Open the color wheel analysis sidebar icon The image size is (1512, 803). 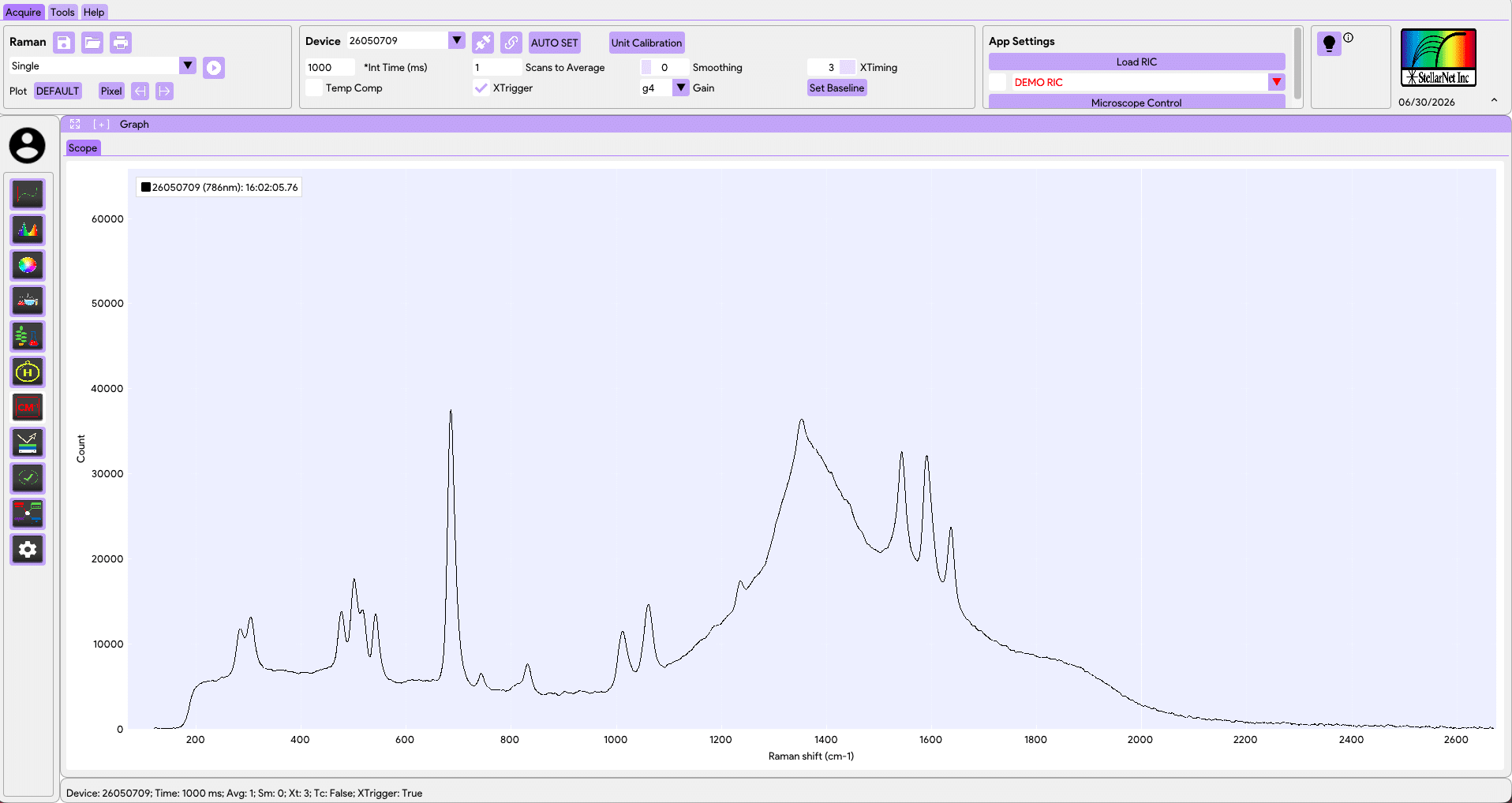28,266
